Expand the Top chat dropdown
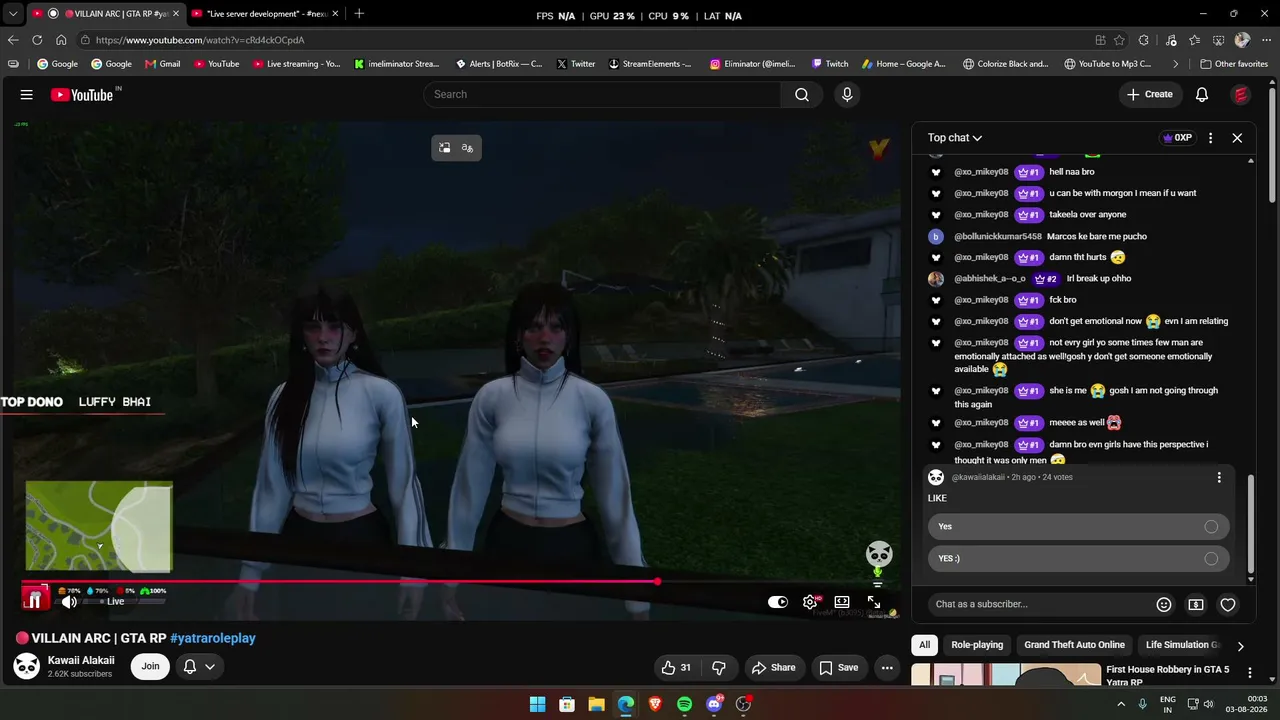The height and width of the screenshot is (720, 1280). 954,138
